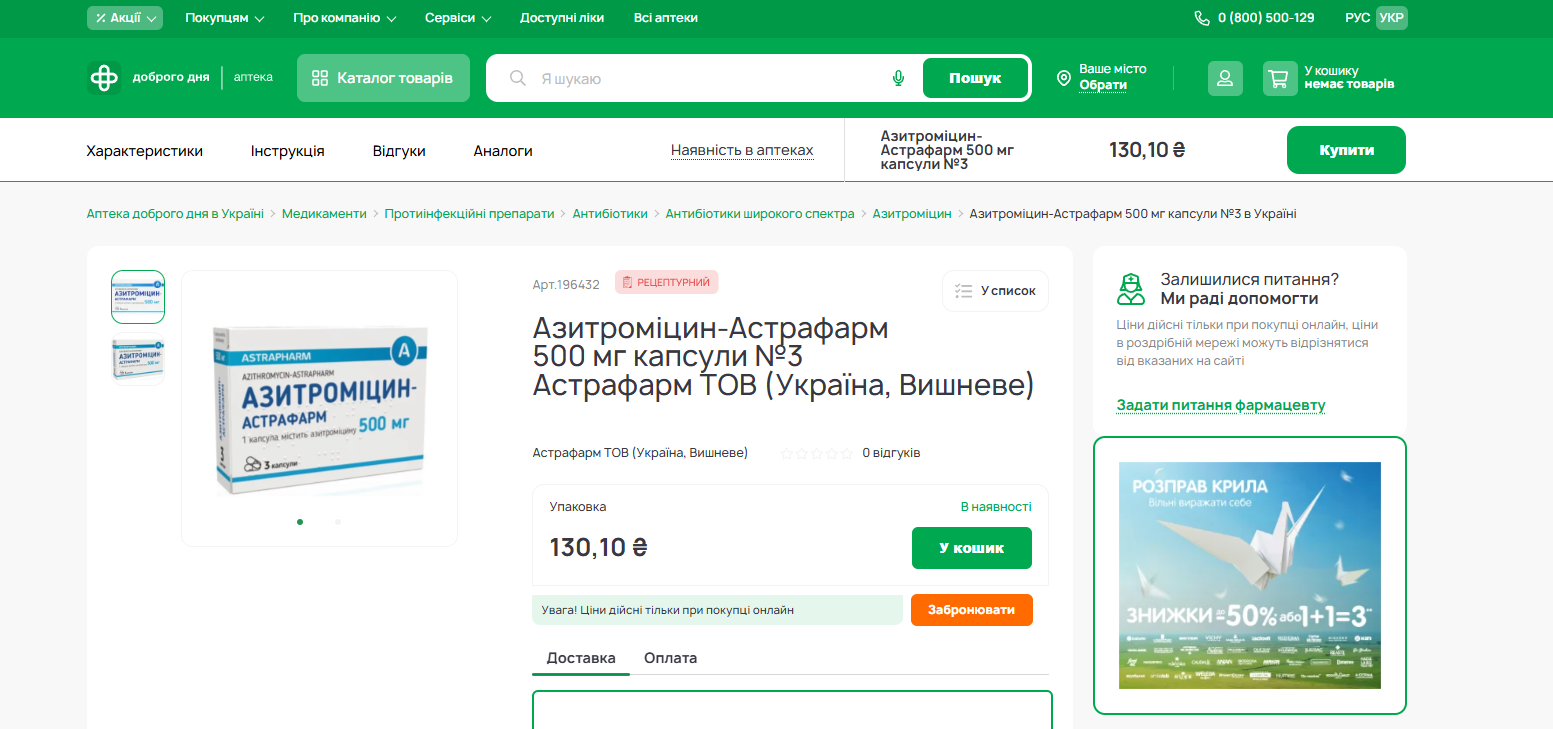Viewport: 1553px width, 729px height.
Task: Open the shopping cart icon
Action: [1280, 78]
